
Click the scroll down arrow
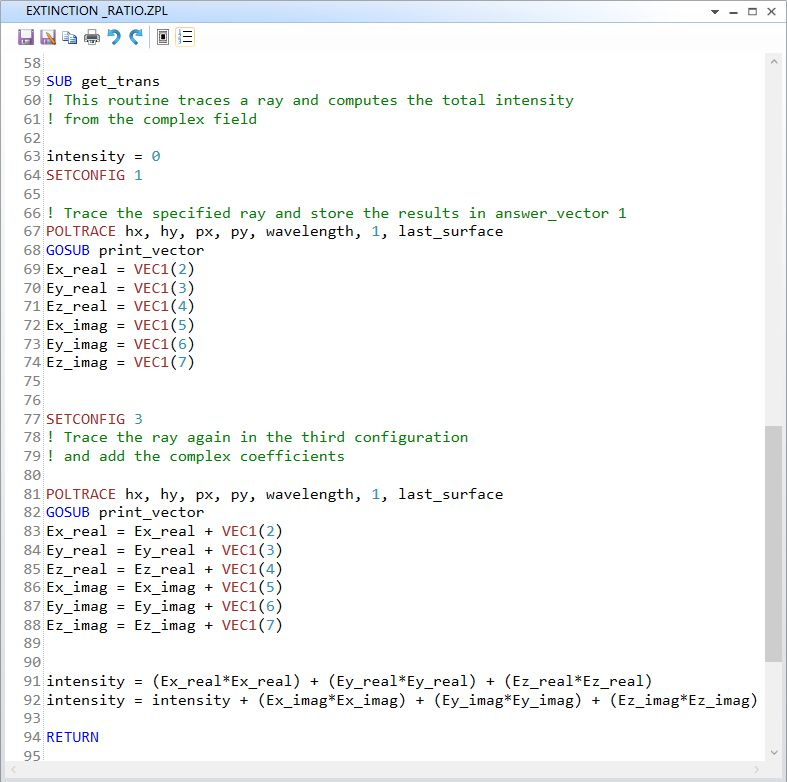click(773, 752)
